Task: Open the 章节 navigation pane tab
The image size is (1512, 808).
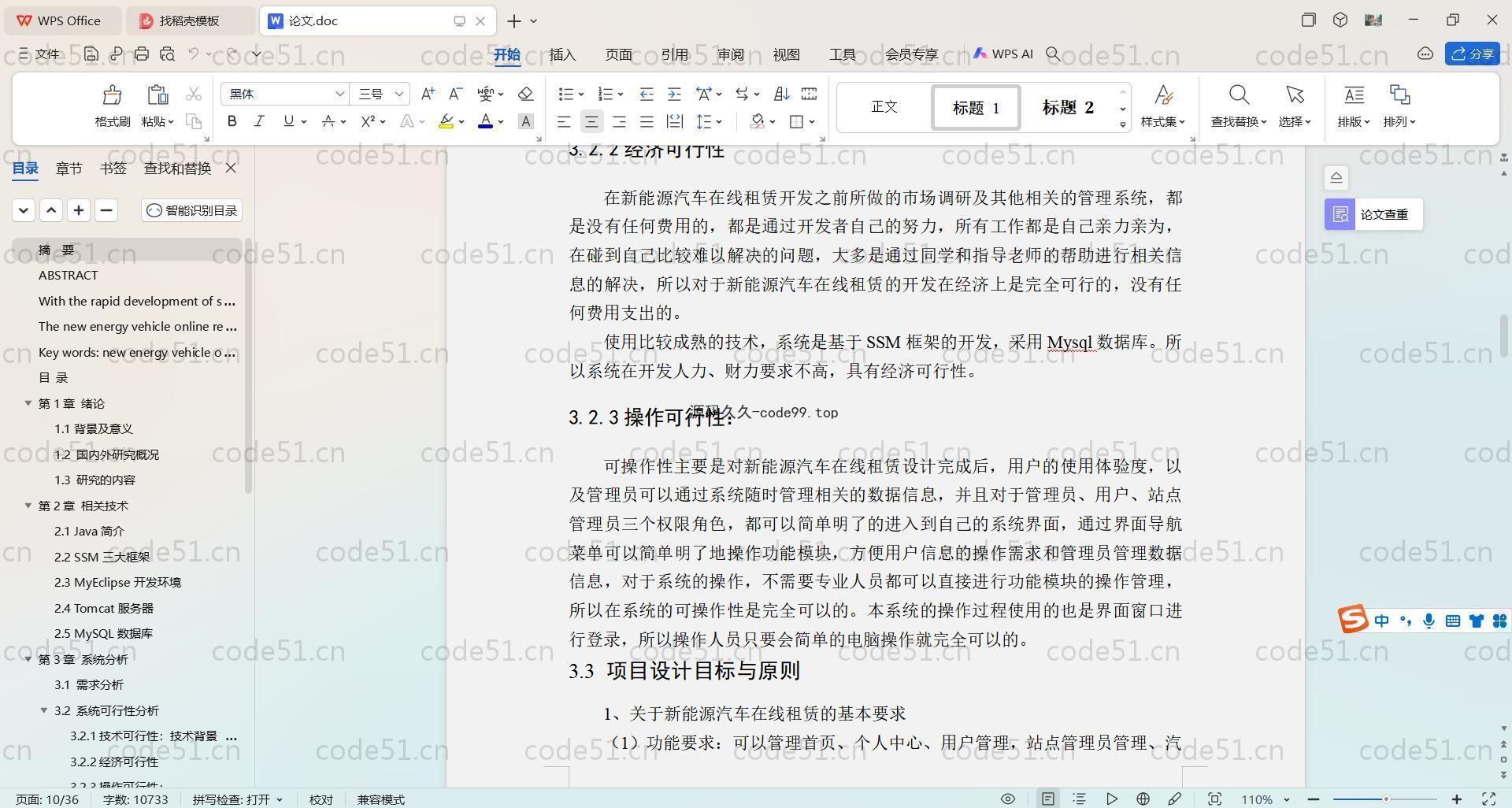Action: click(x=69, y=169)
